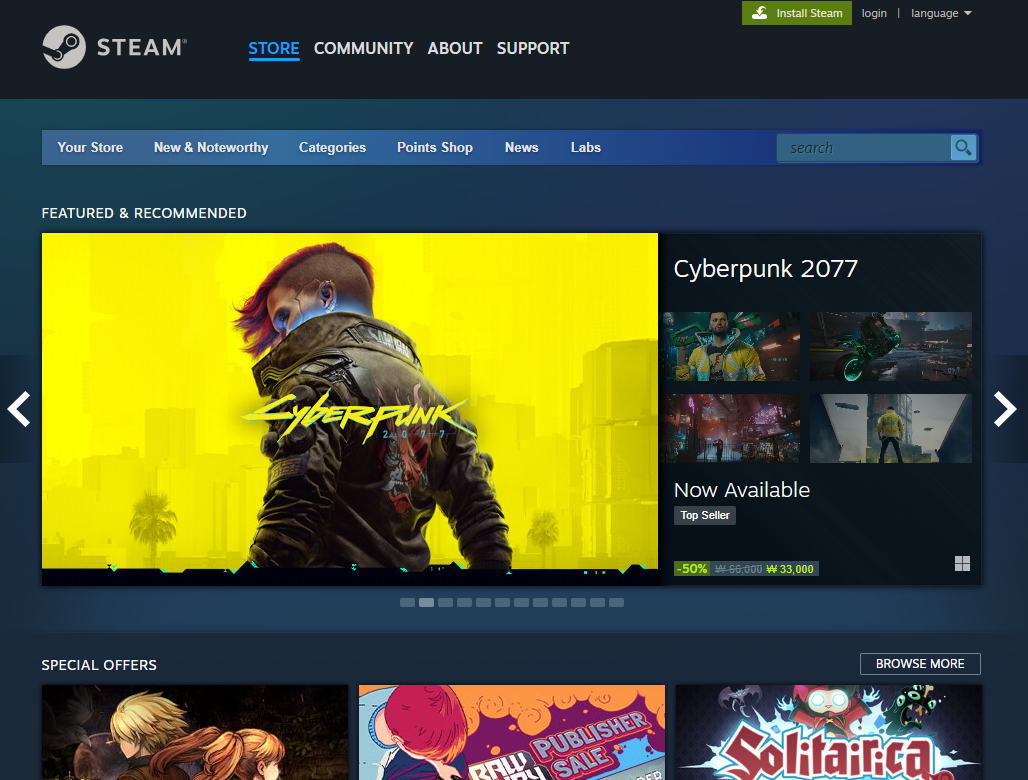Go to previous featured carousel slide arrow
The image size is (1028, 780).
(x=19, y=409)
